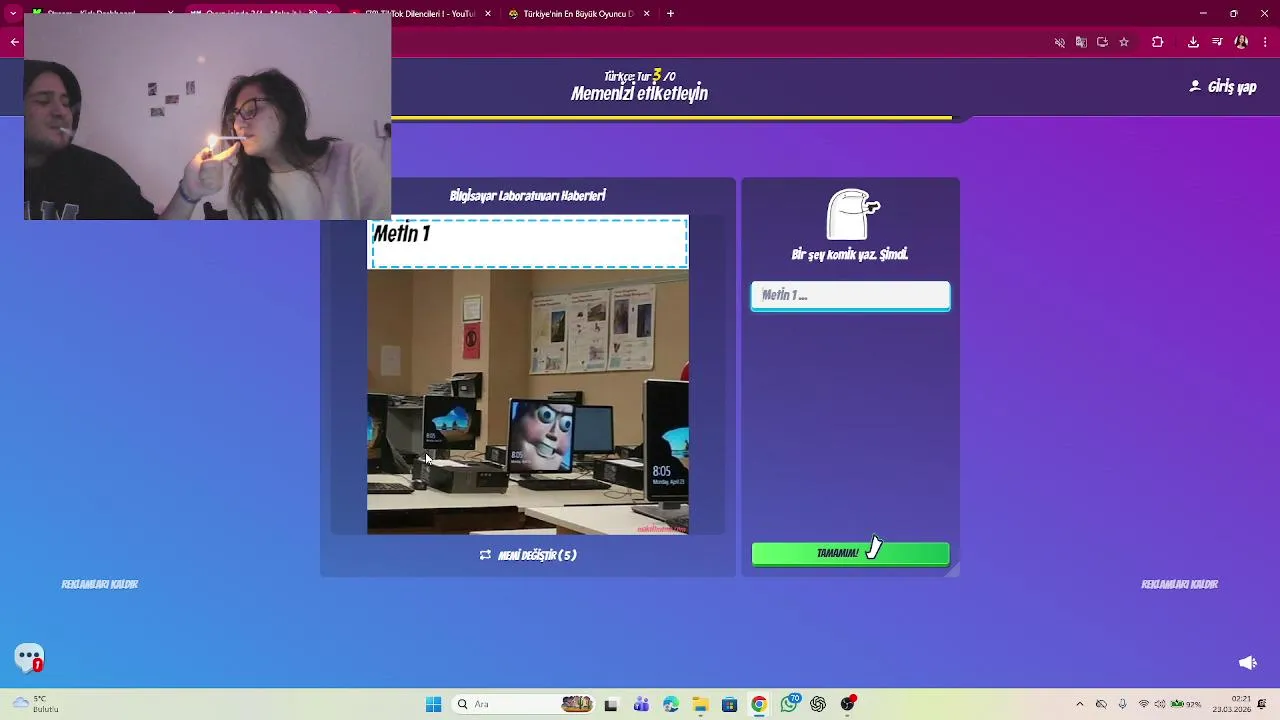Open the tab search dropdown arrow
The width and height of the screenshot is (1280, 720).
pyautogui.click(x=13, y=14)
